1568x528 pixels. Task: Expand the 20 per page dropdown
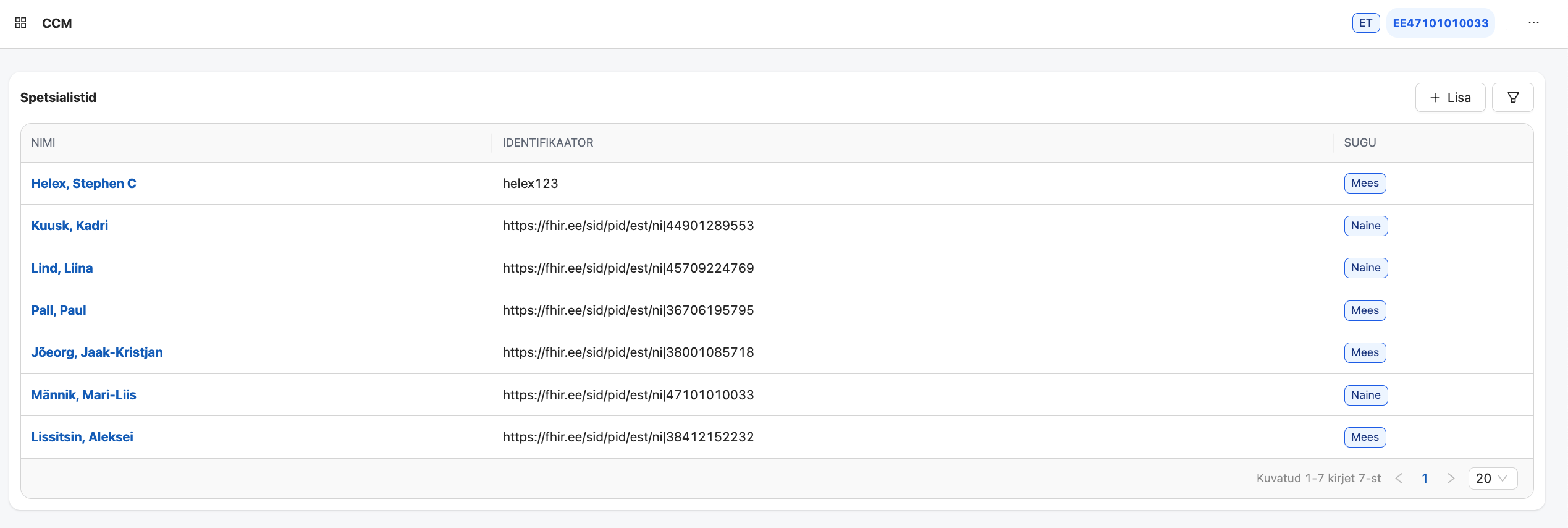point(1492,479)
